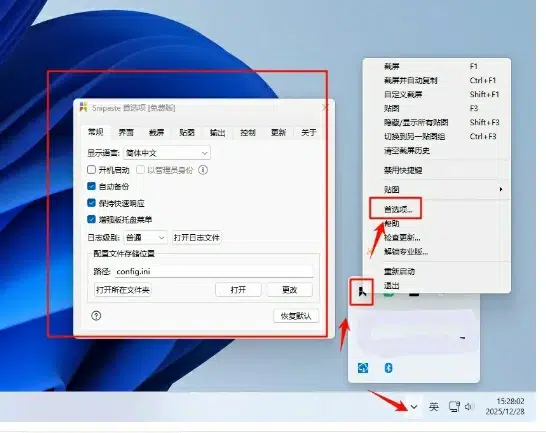Click the 打开 button for the config file
546x433 pixels.
click(x=239, y=290)
